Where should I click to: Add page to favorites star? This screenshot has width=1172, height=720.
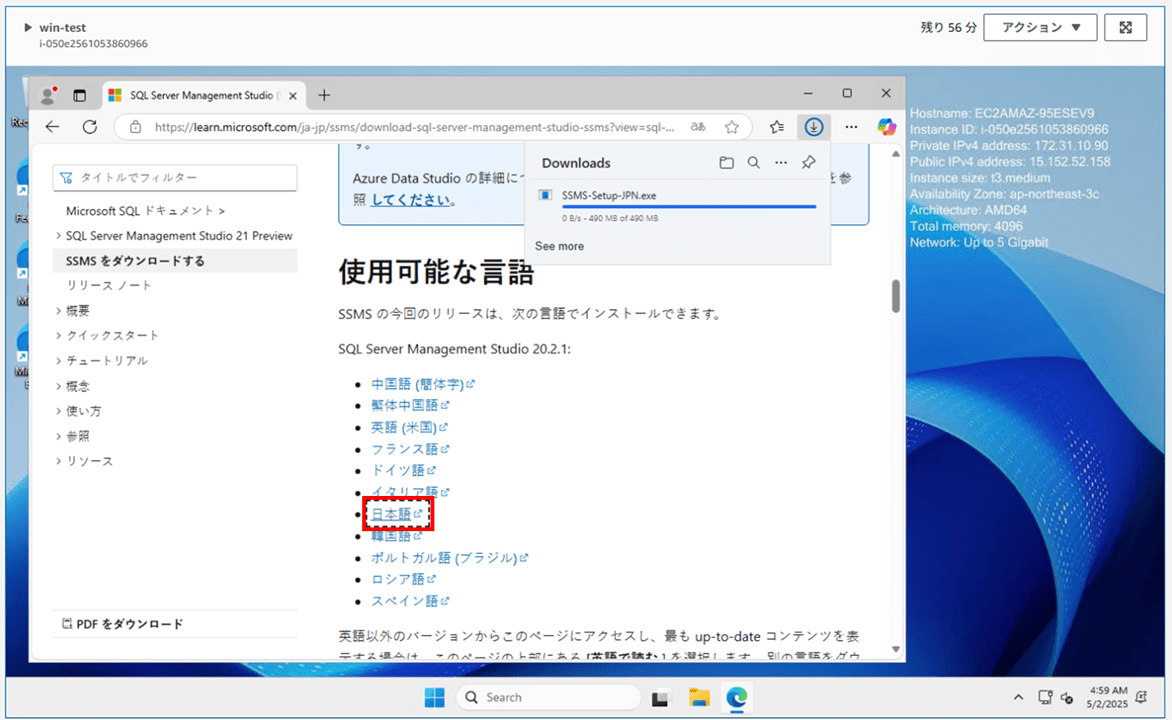tap(732, 127)
